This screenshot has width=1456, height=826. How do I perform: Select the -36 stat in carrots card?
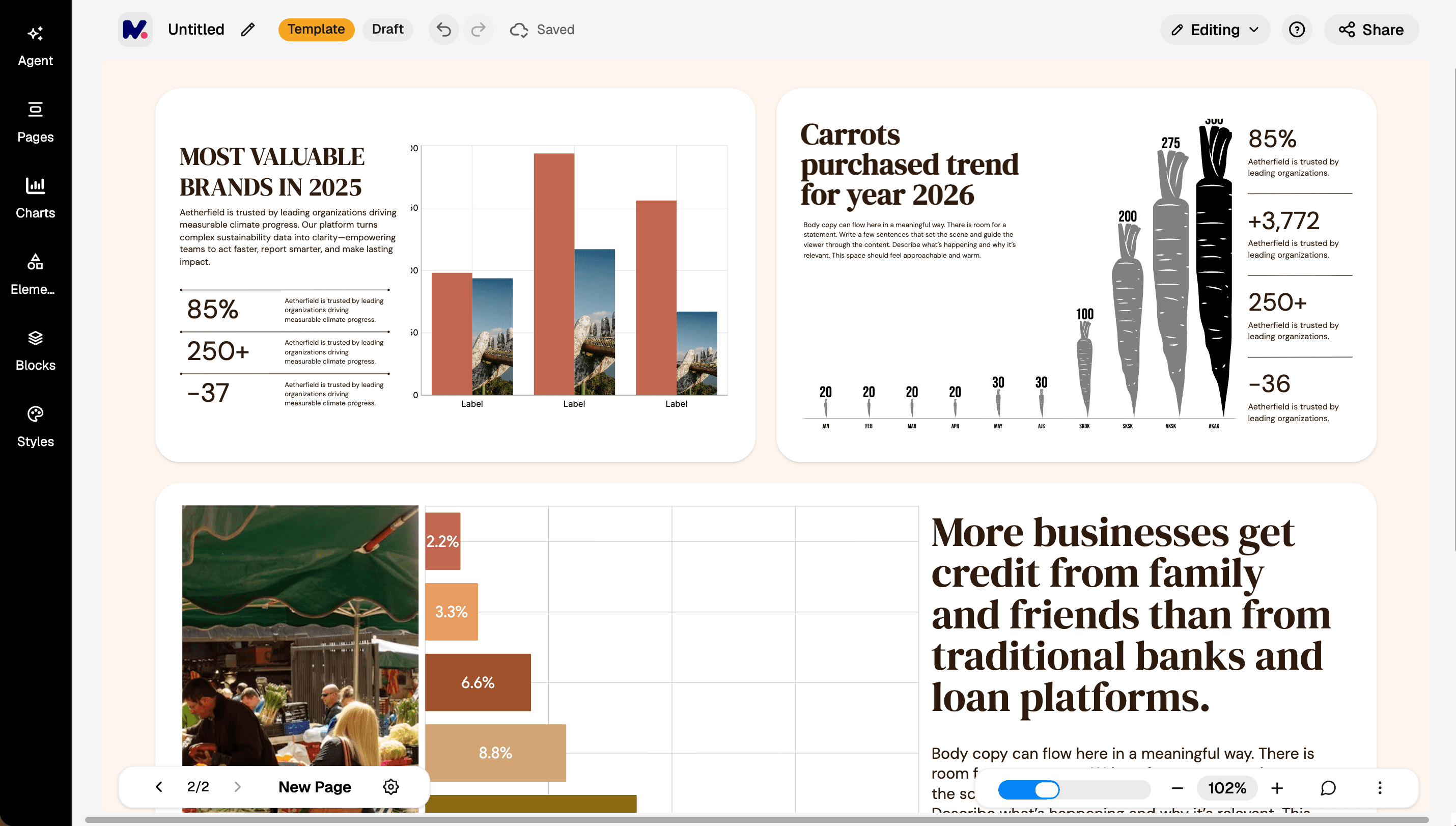(1269, 384)
